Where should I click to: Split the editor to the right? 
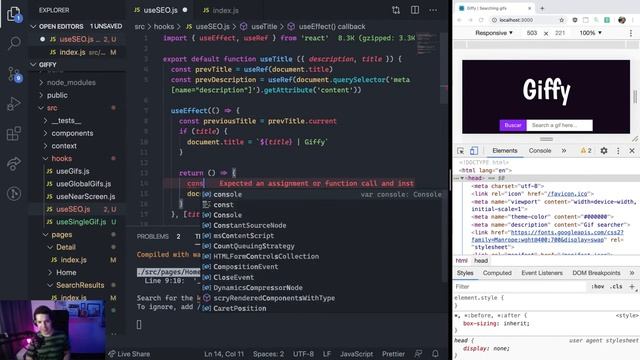[x=415, y=10]
